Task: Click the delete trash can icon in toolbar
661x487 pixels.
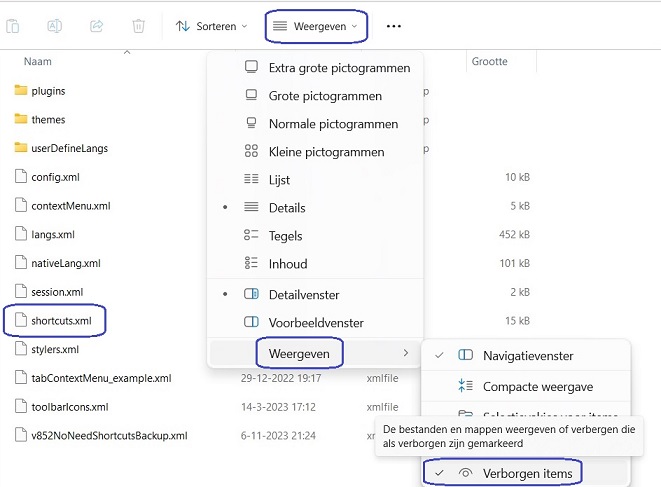Action: click(139, 26)
